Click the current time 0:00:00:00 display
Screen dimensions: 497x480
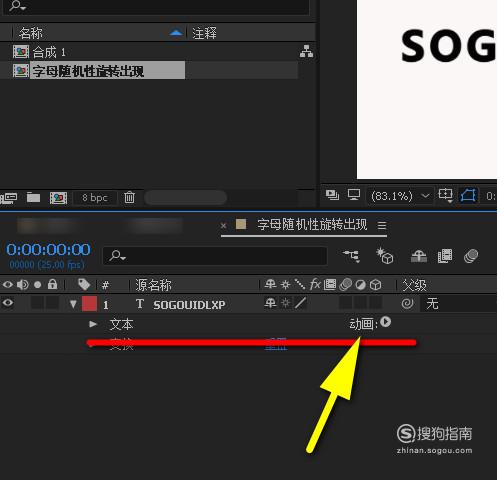pos(48,250)
